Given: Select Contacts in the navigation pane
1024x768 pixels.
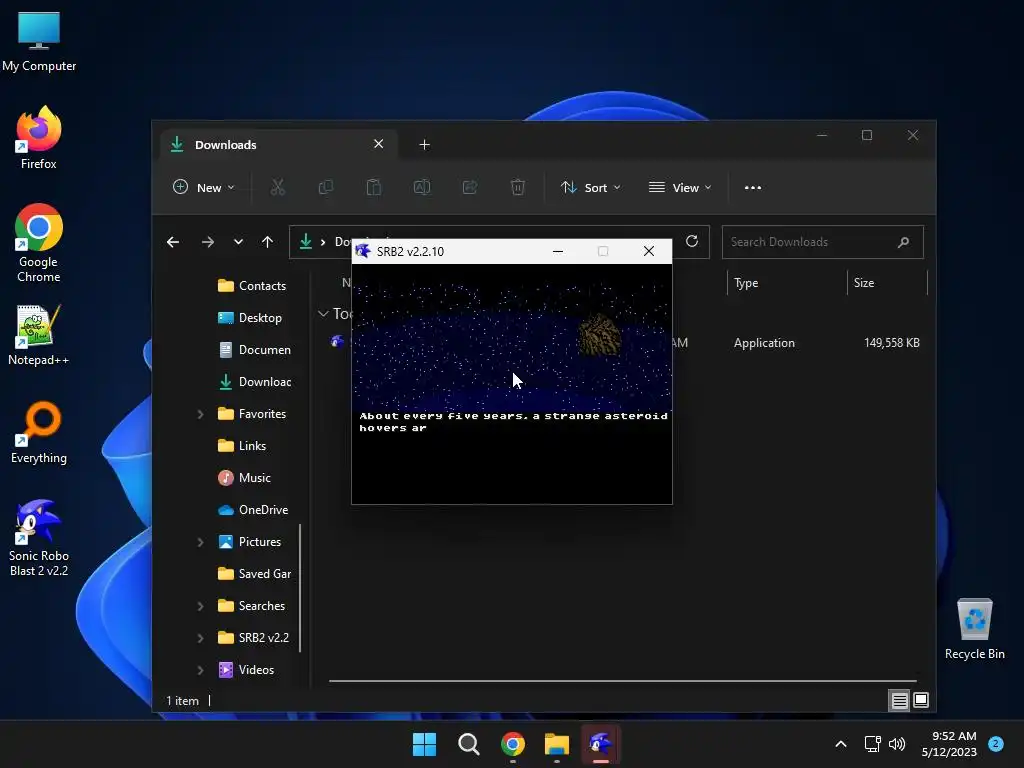Looking at the screenshot, I should coord(252,286).
